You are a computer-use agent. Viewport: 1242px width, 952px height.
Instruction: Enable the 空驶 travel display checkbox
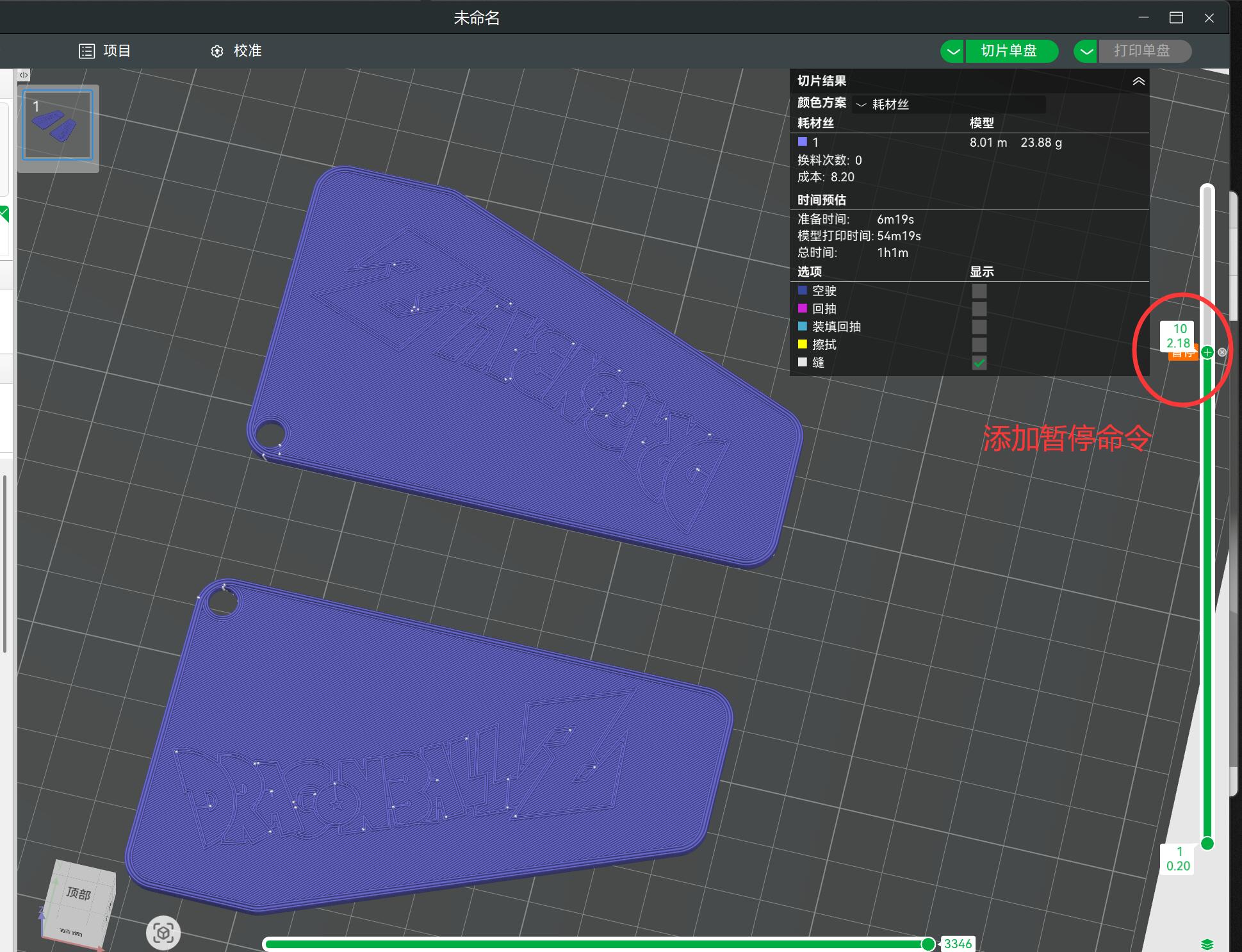979,291
